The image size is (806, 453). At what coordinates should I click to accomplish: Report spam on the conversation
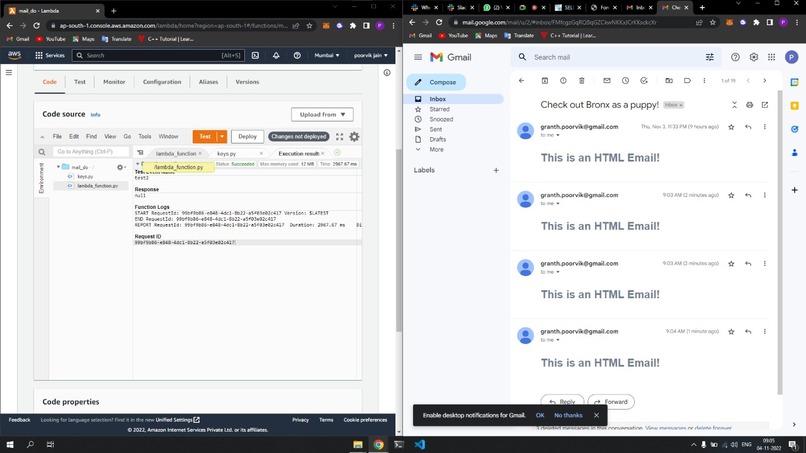pyautogui.click(x=563, y=81)
